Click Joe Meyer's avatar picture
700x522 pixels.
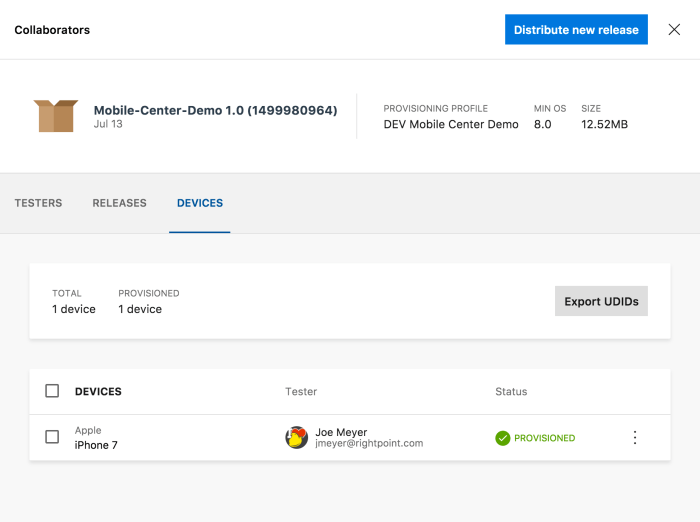[x=297, y=438]
